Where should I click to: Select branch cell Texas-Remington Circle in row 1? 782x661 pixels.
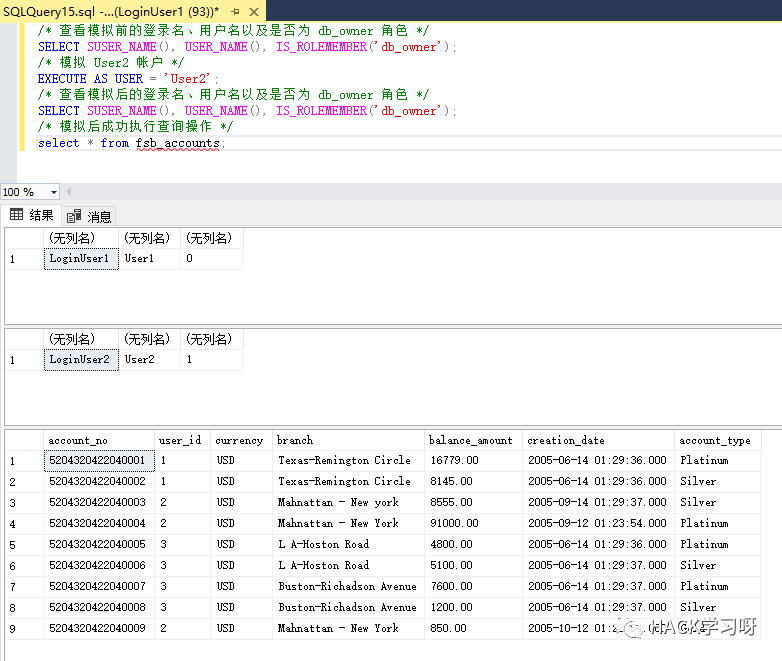pyautogui.click(x=349, y=460)
